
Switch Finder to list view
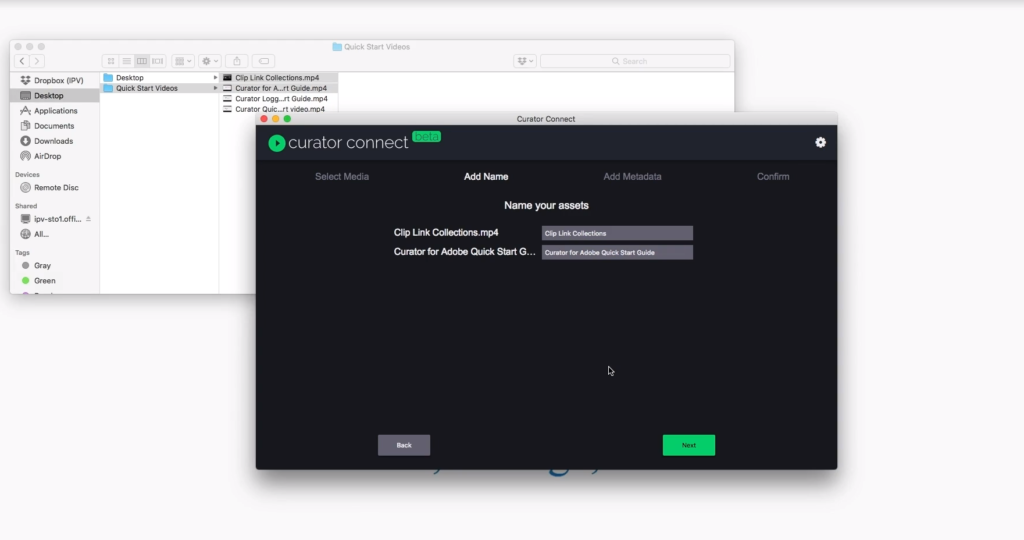126,61
